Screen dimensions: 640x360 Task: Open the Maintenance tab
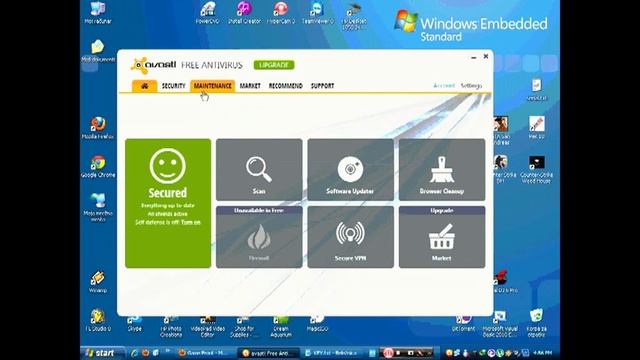(x=213, y=86)
